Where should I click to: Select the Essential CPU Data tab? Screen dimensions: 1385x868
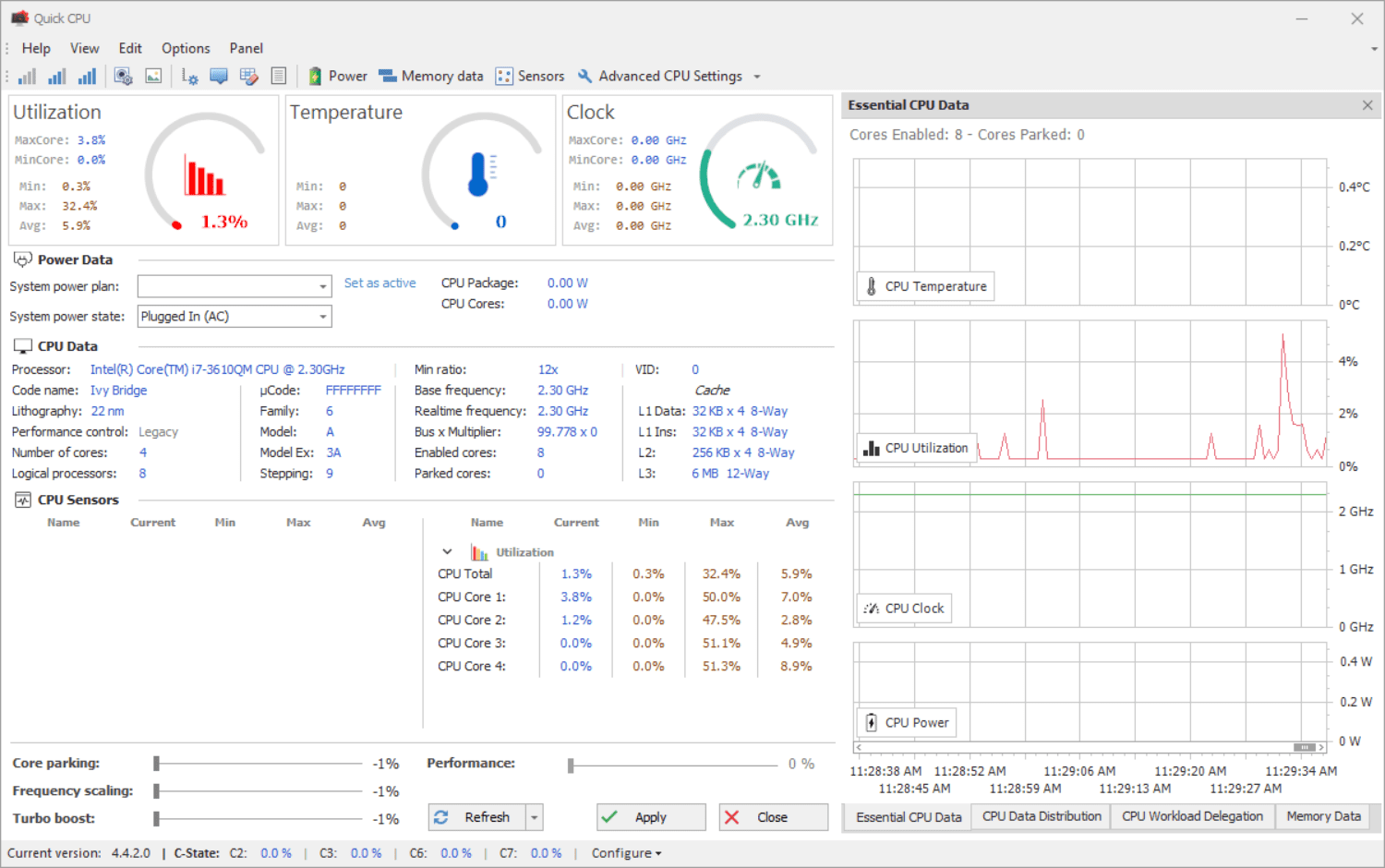(909, 817)
